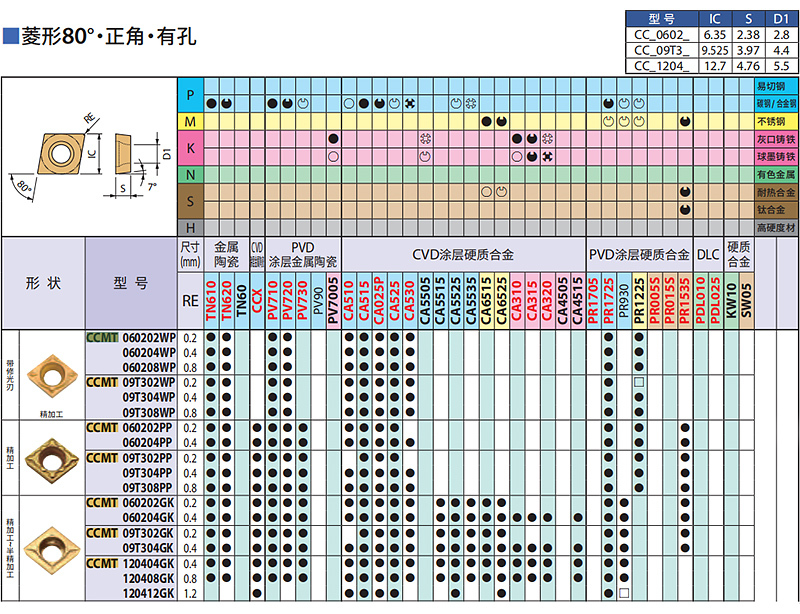
Task: Select the CA530 grade column header
Action: (410, 301)
